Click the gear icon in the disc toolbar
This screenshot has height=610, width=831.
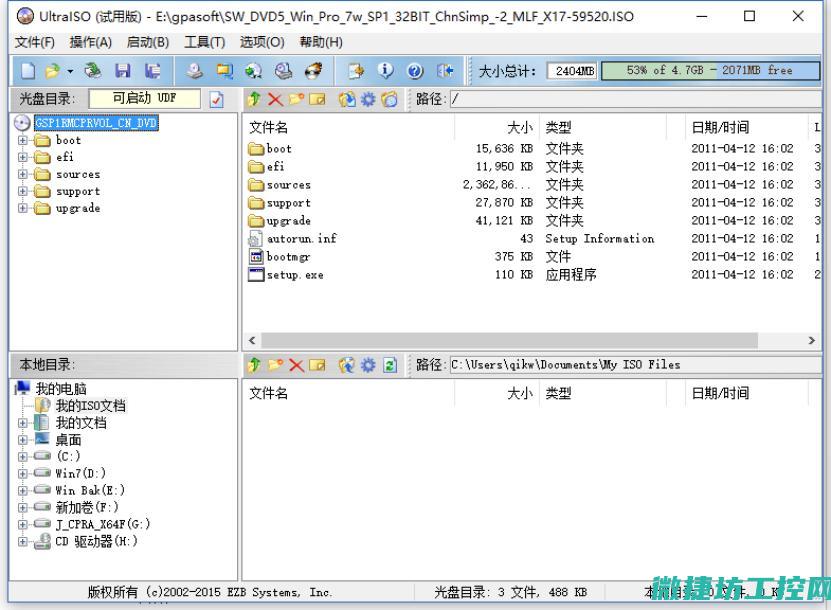click(368, 99)
